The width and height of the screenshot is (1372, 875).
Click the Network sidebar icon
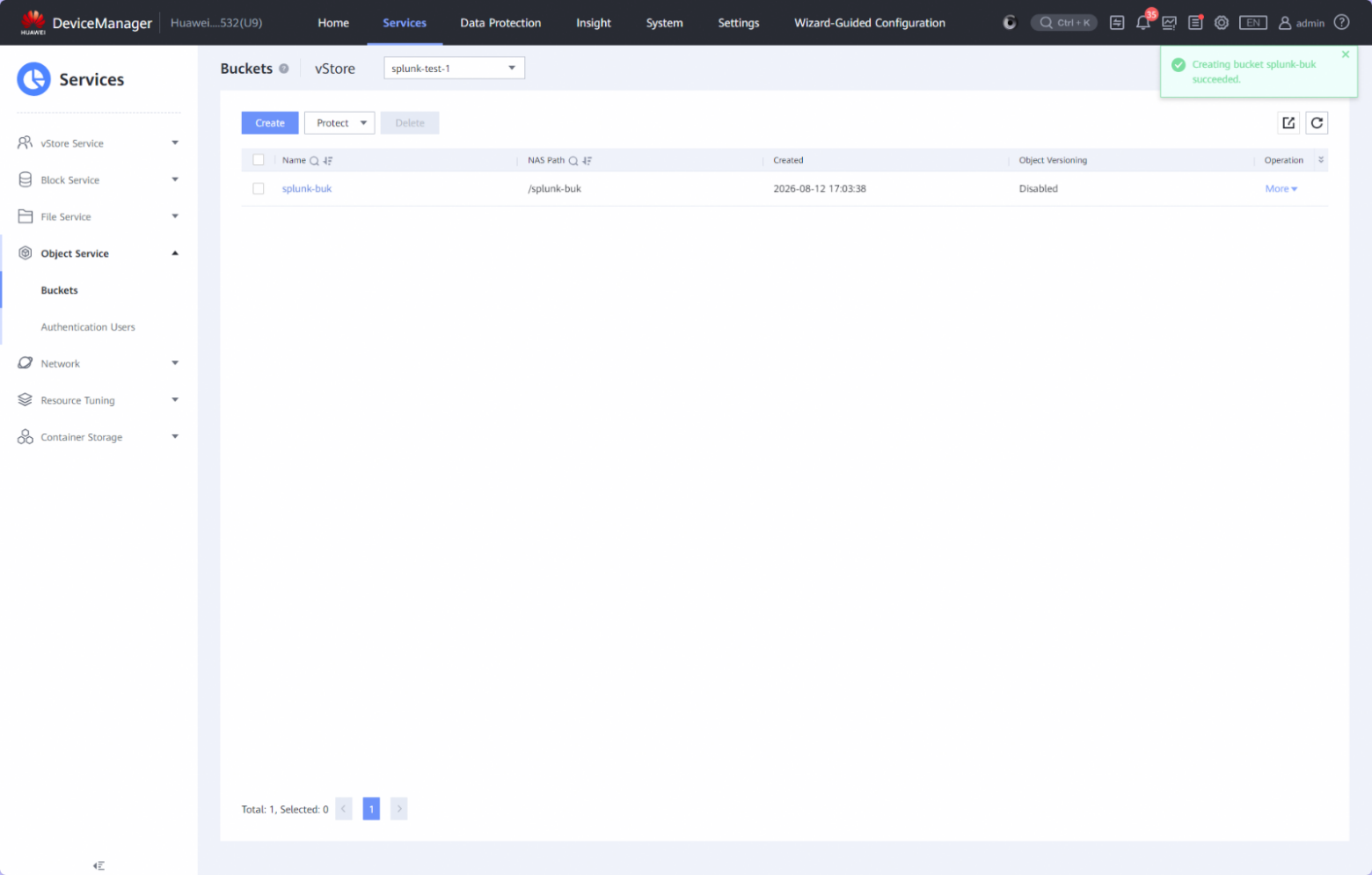click(x=26, y=363)
